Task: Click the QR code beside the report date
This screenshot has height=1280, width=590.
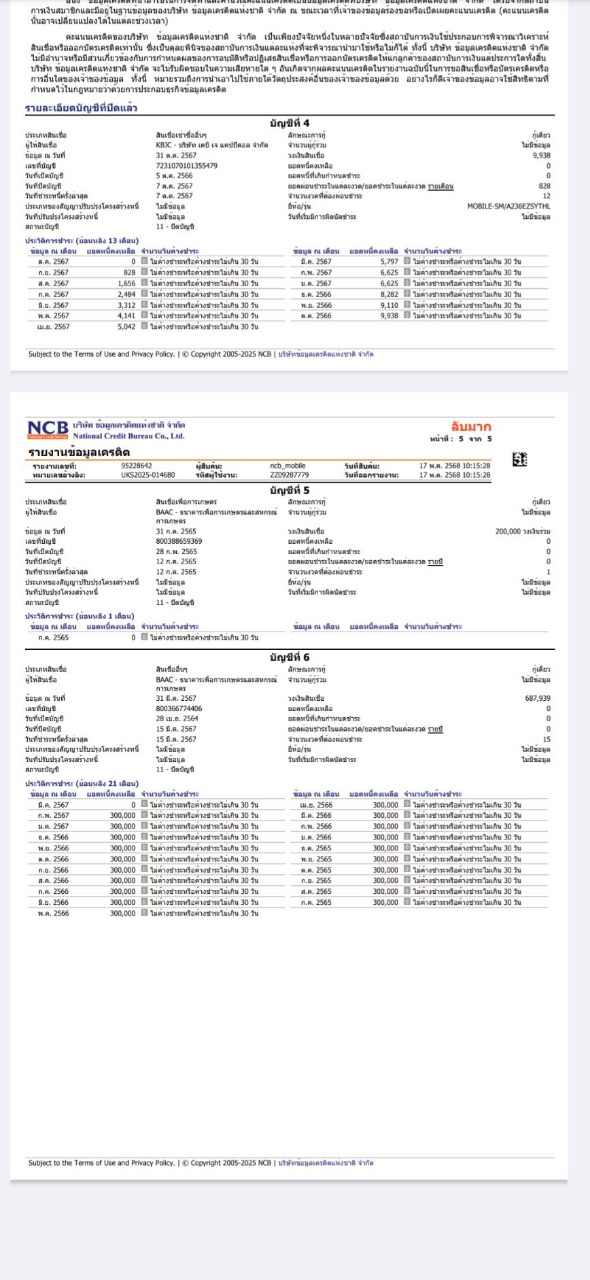Action: [x=519, y=459]
